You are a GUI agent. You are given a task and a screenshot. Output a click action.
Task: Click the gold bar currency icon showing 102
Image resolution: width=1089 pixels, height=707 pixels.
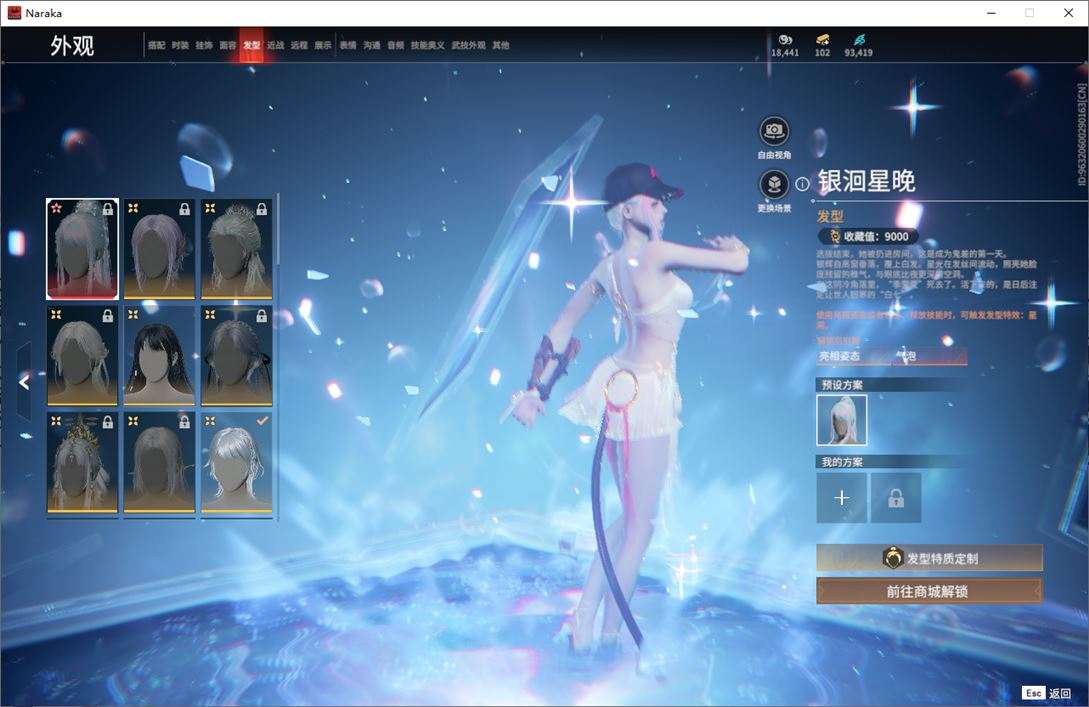point(822,40)
